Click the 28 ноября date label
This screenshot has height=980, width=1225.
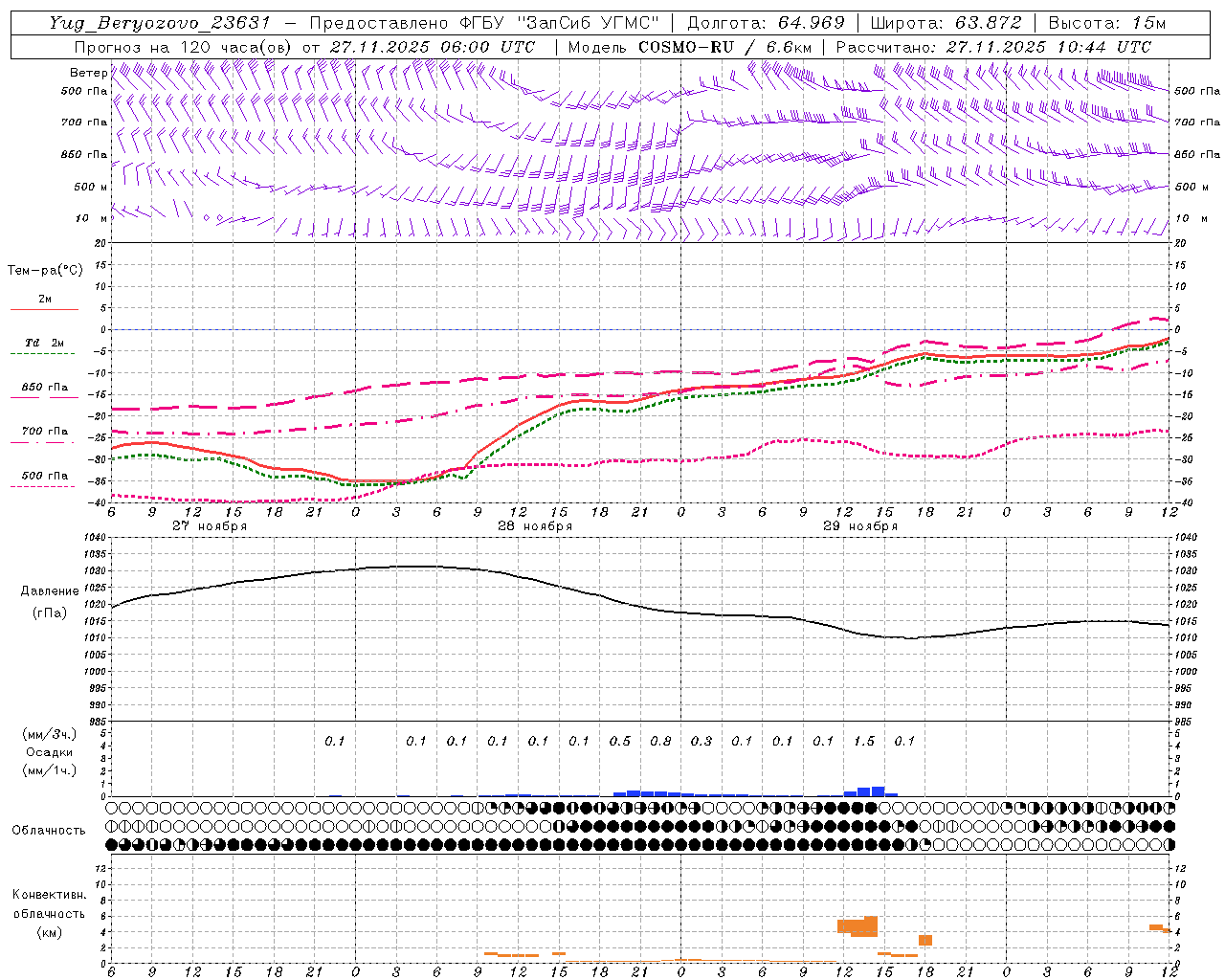535,526
